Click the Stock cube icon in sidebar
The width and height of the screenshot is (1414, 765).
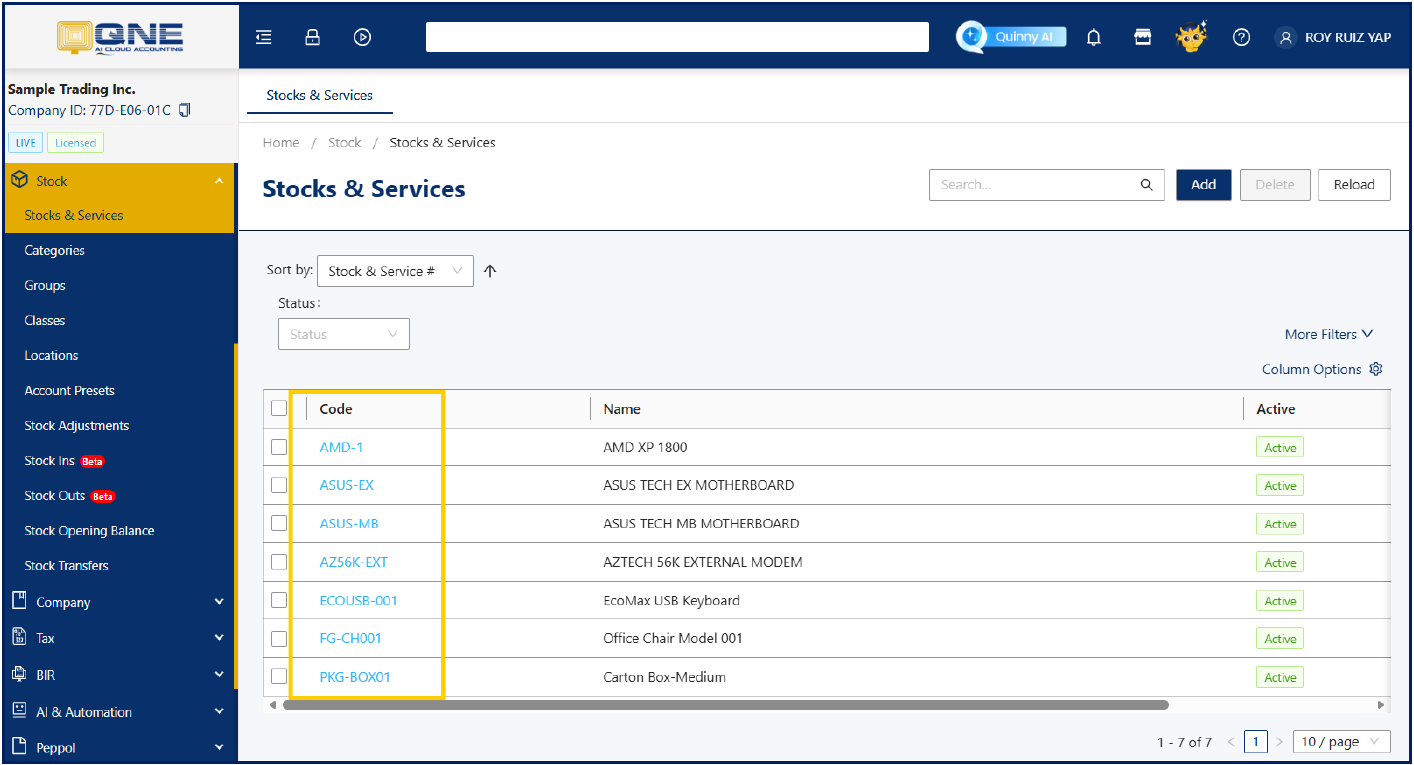coord(18,180)
